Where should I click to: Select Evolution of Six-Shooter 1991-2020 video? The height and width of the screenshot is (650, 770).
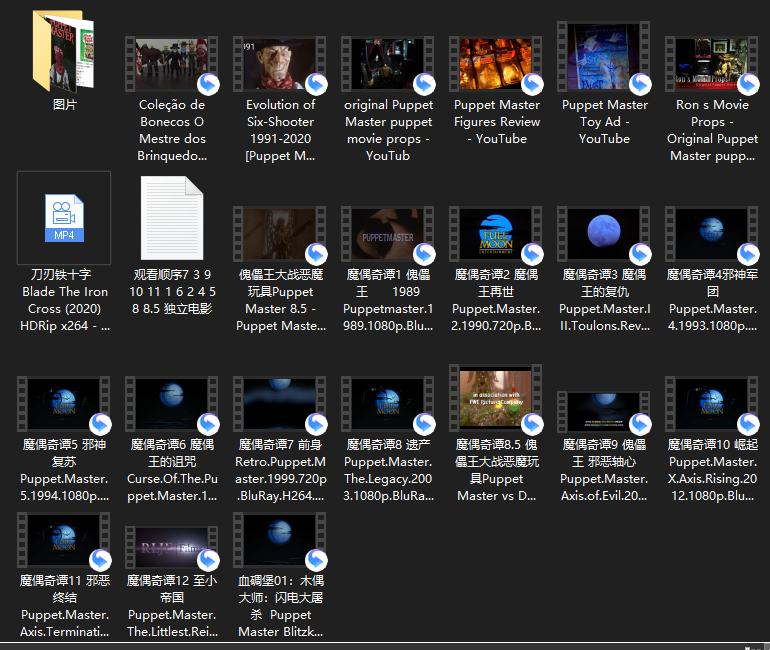[279, 64]
